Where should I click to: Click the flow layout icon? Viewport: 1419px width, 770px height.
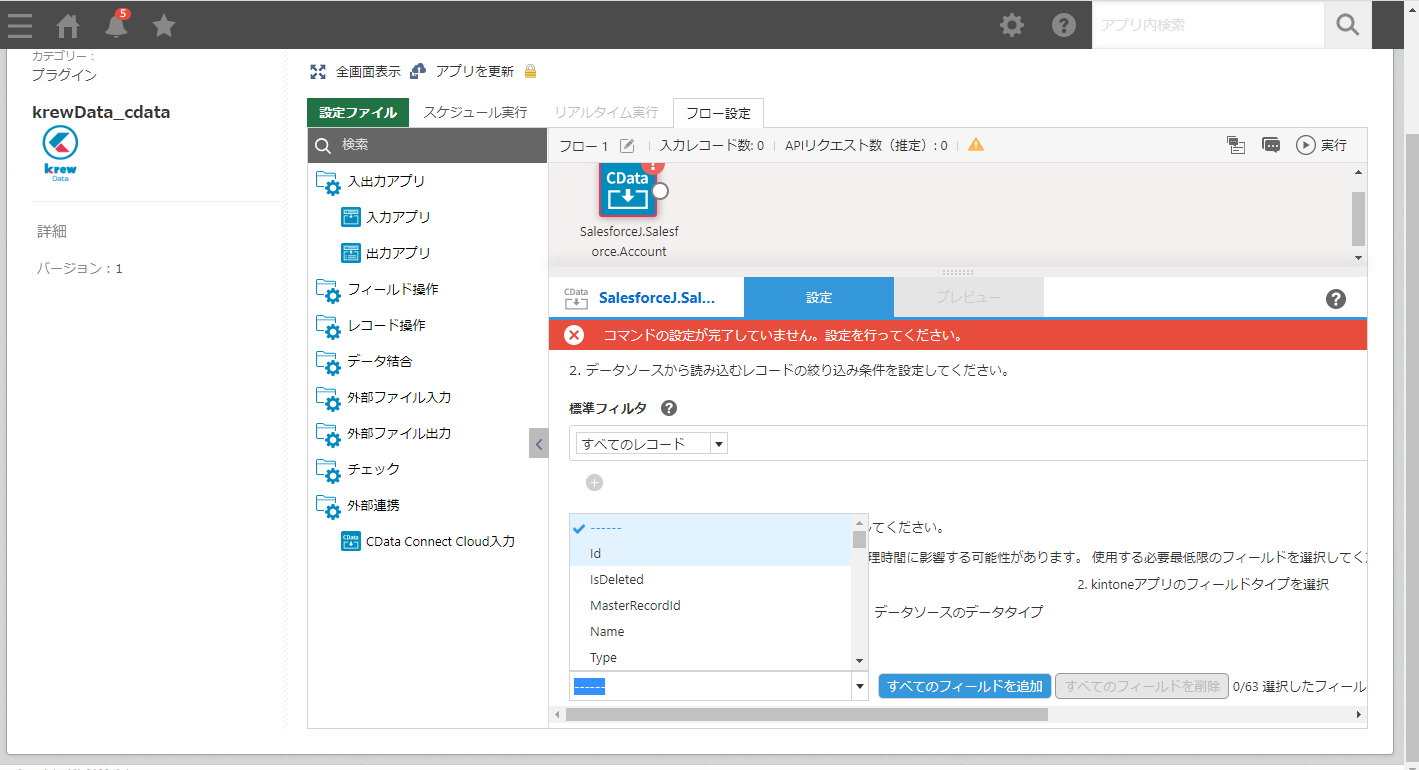pos(1236,146)
